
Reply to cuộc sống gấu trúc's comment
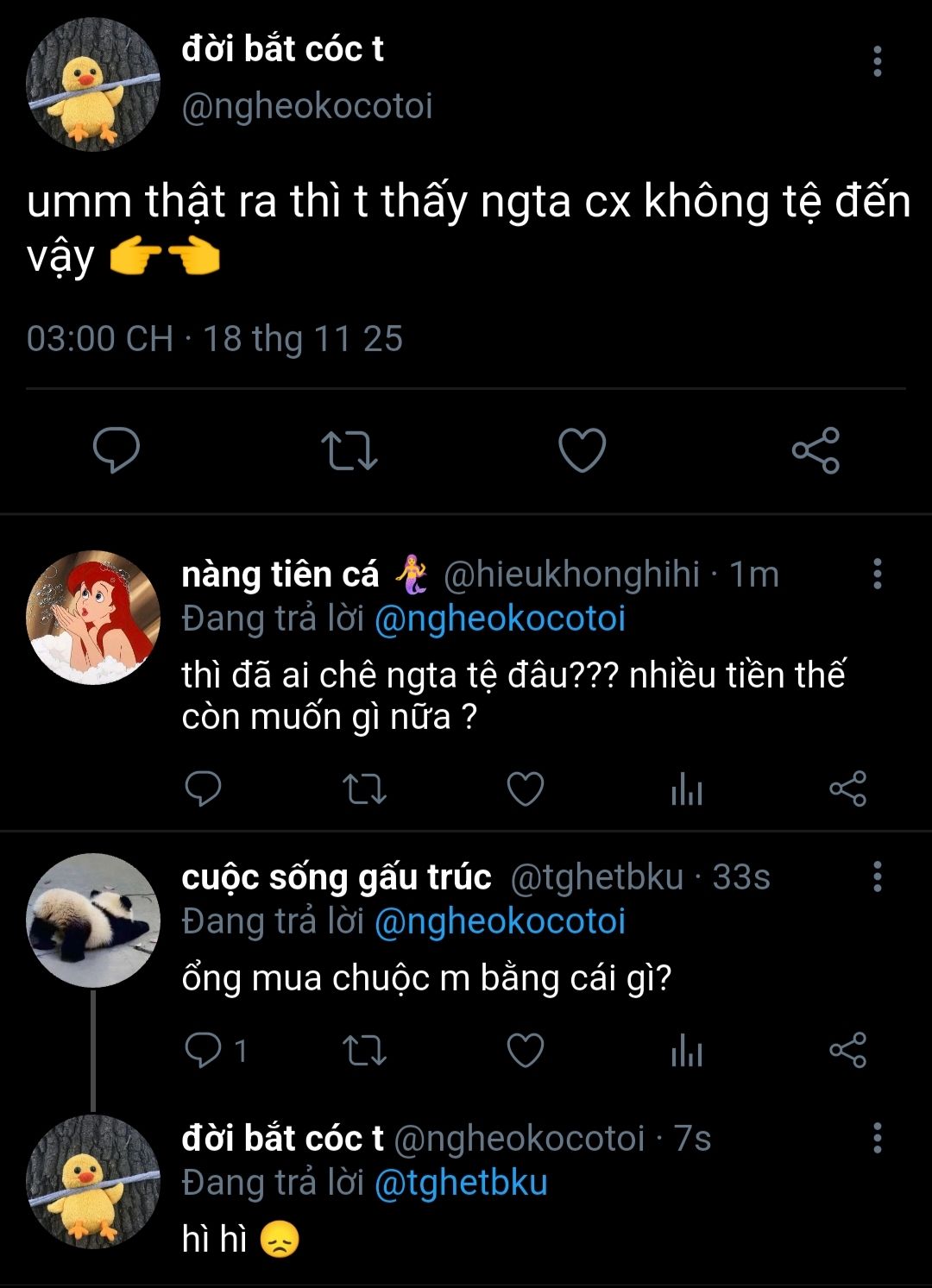tap(204, 1050)
